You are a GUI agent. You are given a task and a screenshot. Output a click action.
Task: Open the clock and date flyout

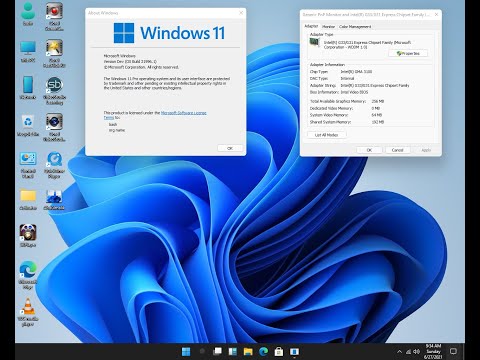click(x=433, y=351)
